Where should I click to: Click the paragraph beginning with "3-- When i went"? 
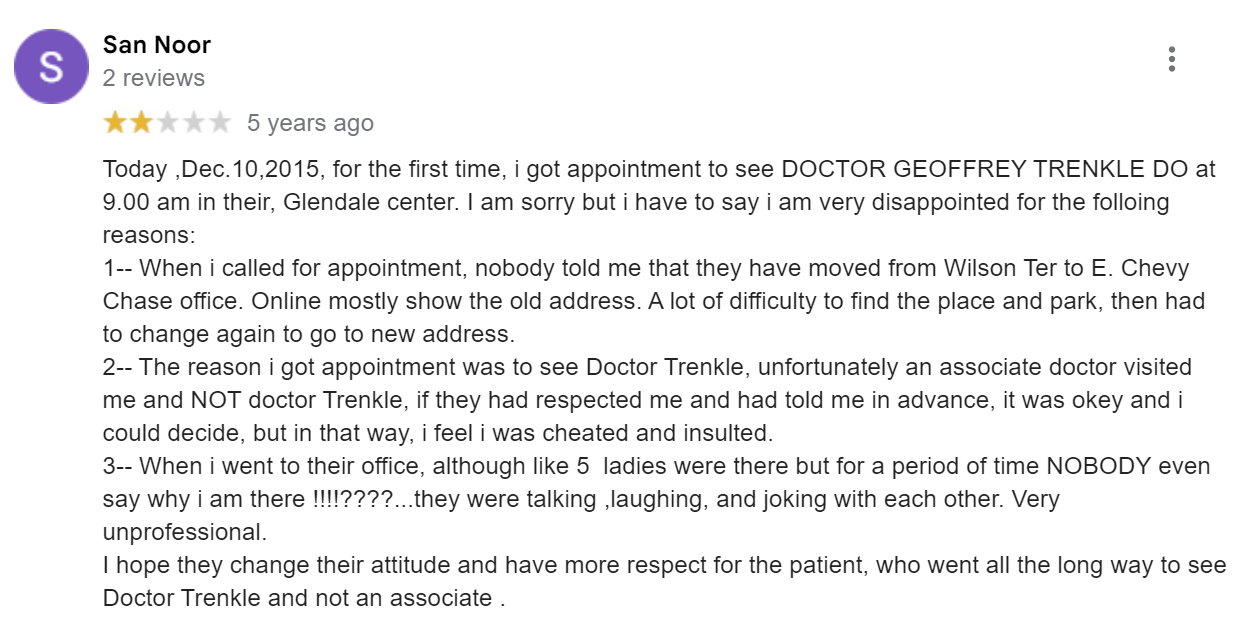656,499
